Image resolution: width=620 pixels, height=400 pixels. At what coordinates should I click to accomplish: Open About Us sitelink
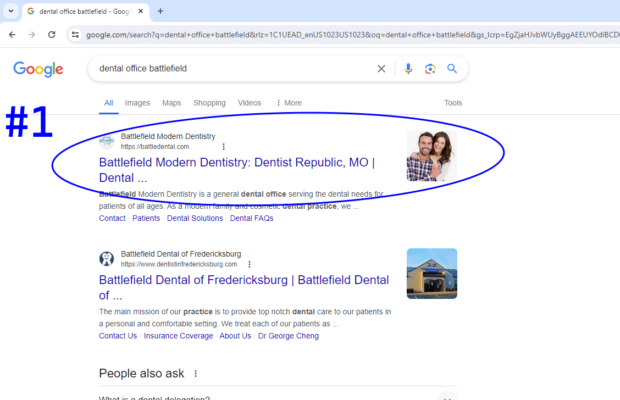(x=235, y=336)
